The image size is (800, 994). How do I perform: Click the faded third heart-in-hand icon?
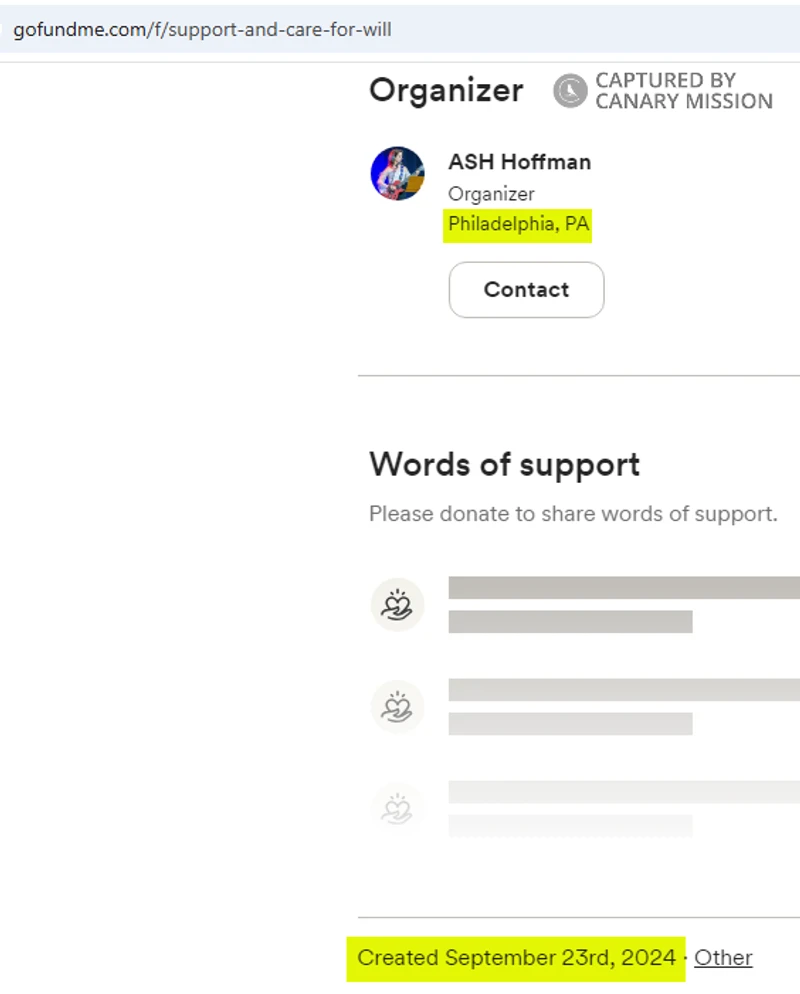click(x=397, y=808)
